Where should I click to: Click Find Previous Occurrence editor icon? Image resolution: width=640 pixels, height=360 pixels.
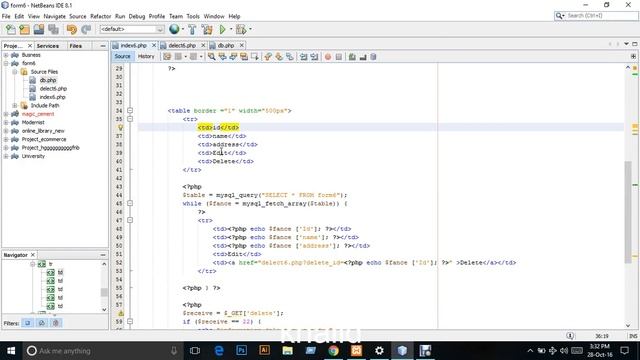tap(222, 57)
